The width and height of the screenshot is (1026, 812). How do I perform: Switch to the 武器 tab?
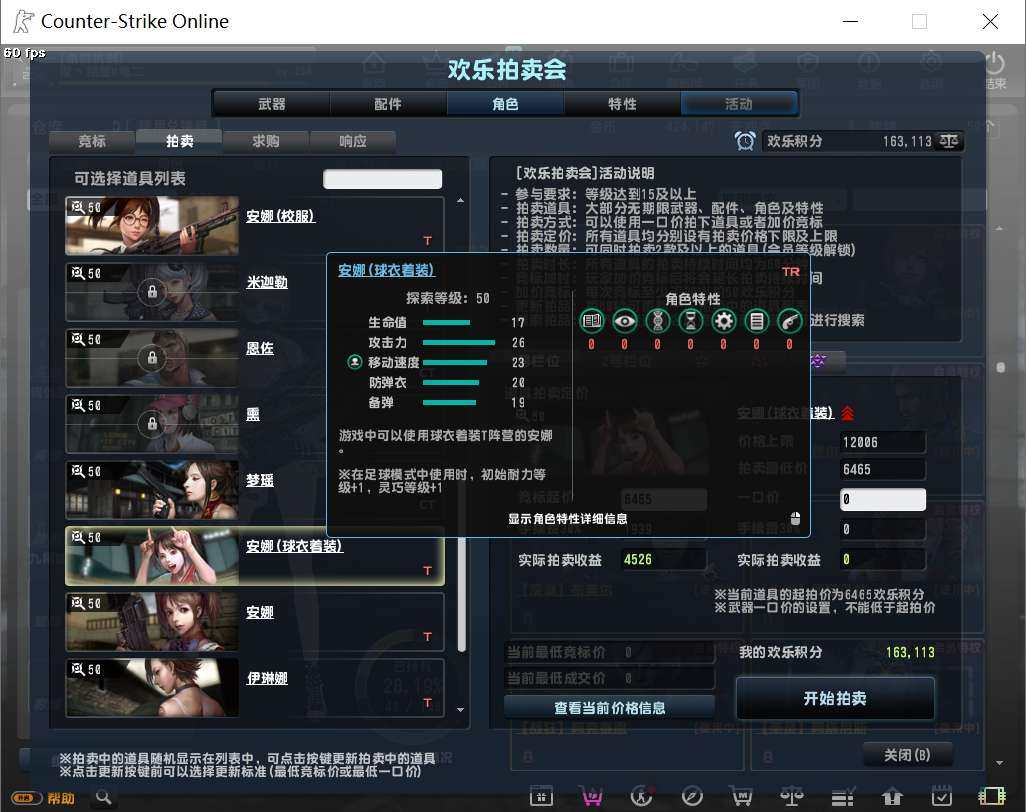[x=272, y=104]
